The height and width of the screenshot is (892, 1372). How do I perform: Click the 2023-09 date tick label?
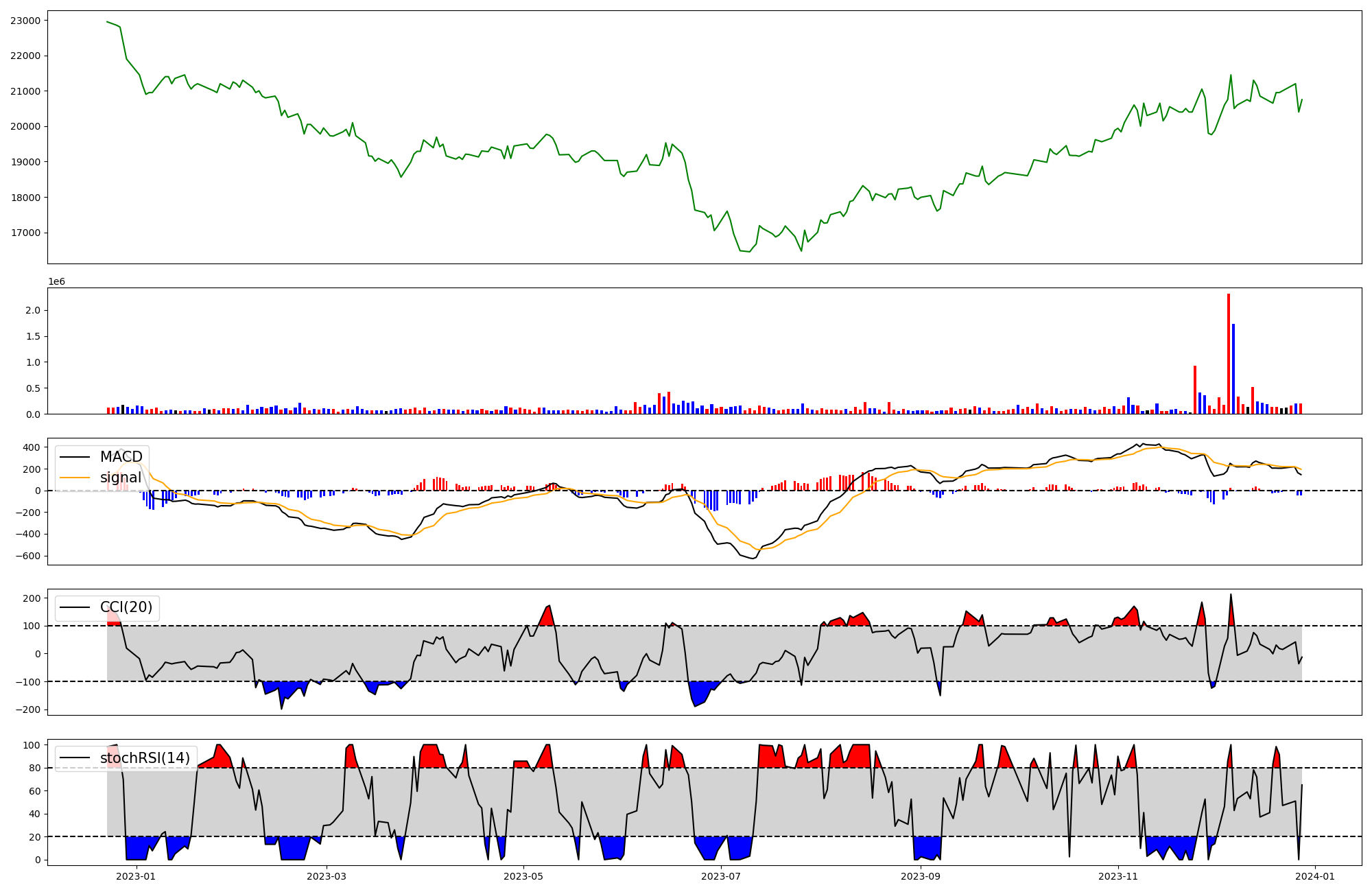point(920,876)
